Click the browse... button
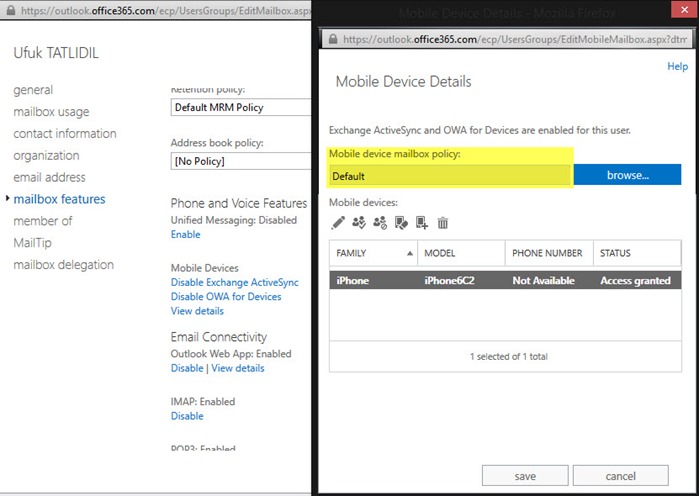The height and width of the screenshot is (496, 699). click(627, 175)
